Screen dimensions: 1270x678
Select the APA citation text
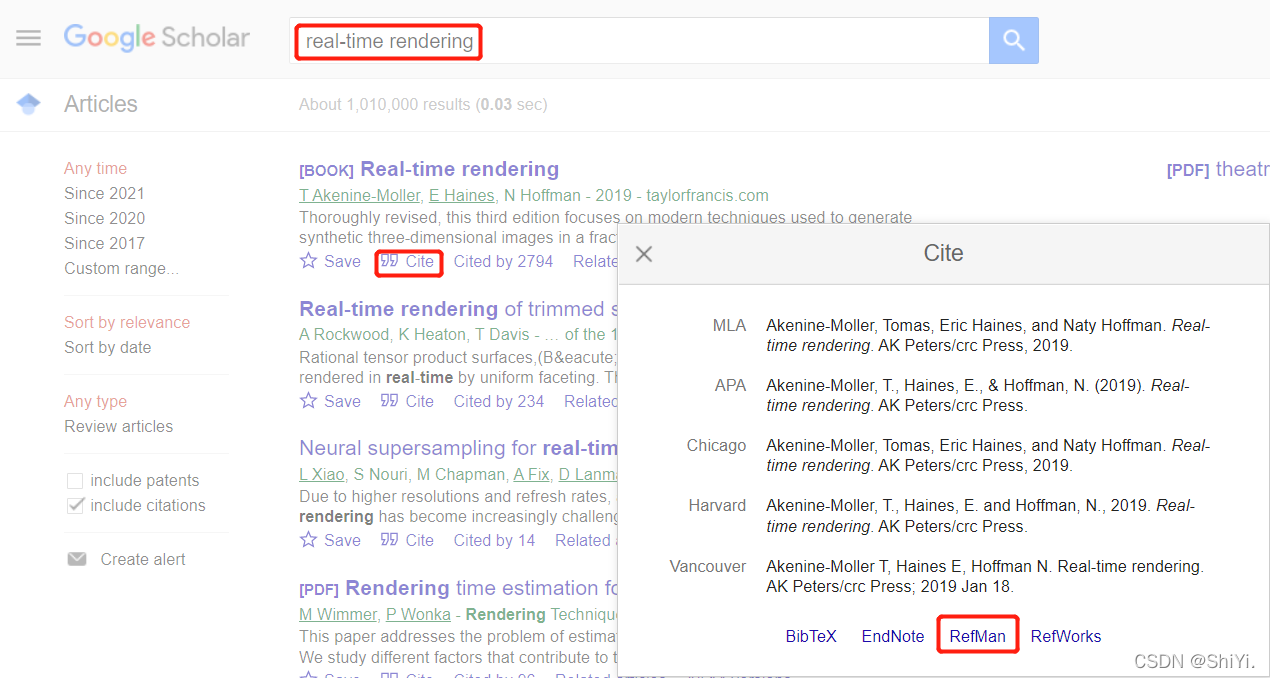pos(978,395)
